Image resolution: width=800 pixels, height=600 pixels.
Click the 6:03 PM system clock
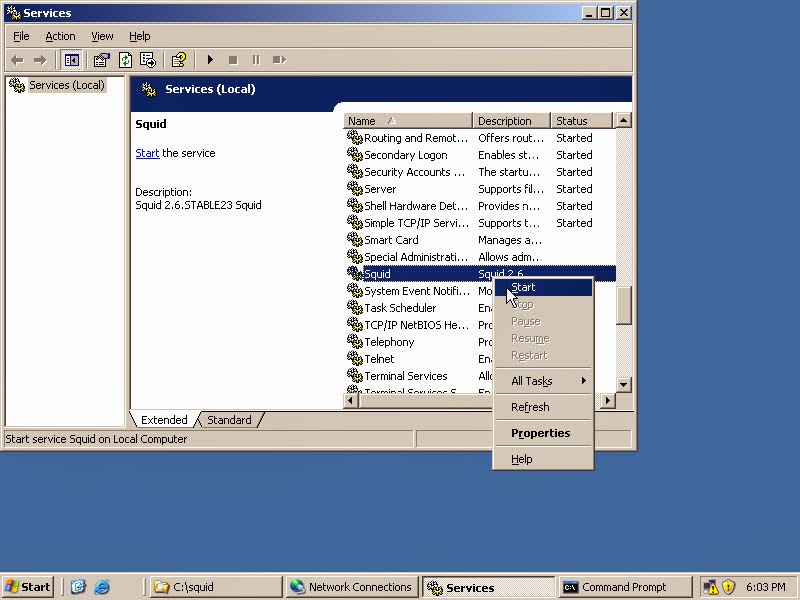click(765, 587)
